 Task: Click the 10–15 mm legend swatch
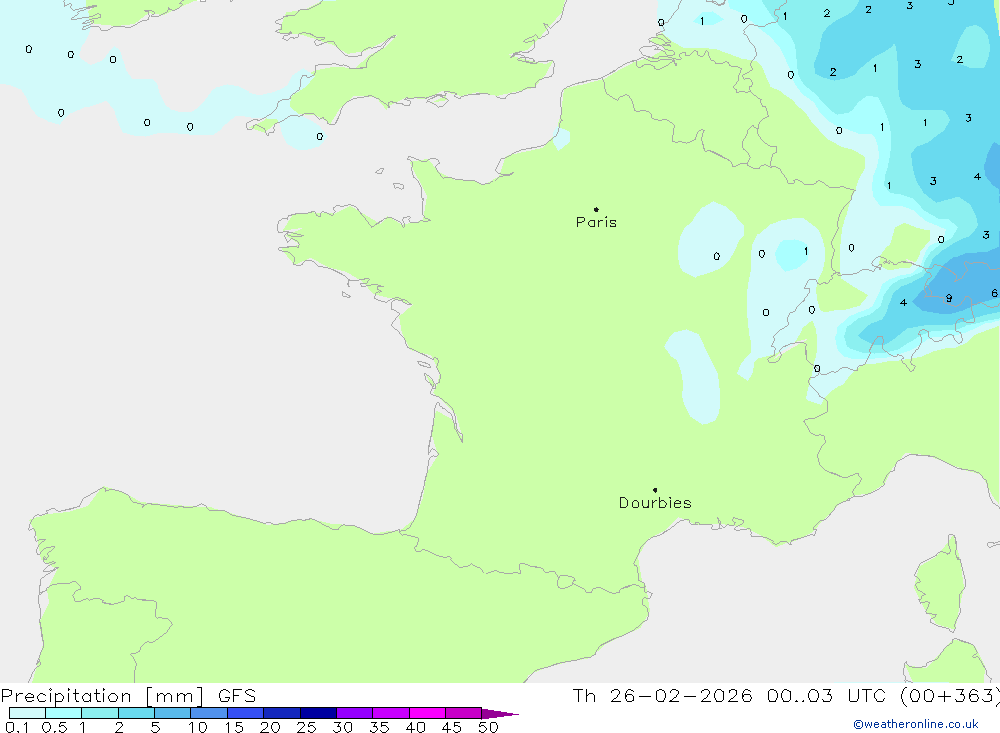tap(209, 713)
